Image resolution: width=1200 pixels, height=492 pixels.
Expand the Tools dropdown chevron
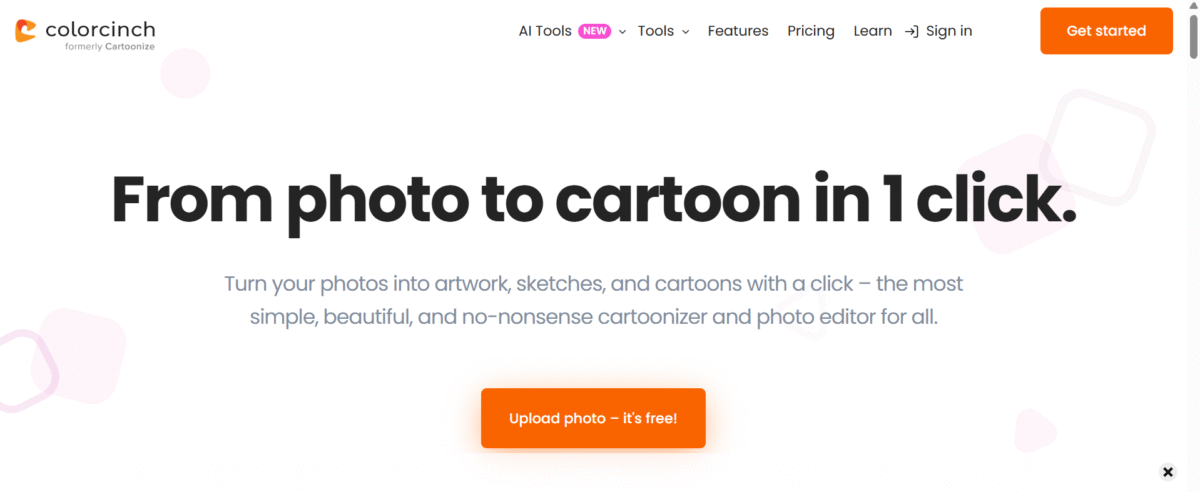tap(686, 32)
